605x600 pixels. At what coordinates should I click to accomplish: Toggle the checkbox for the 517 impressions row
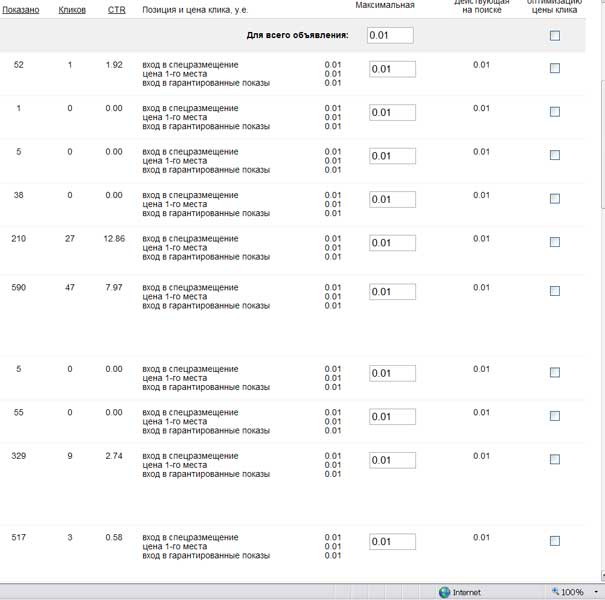point(555,541)
